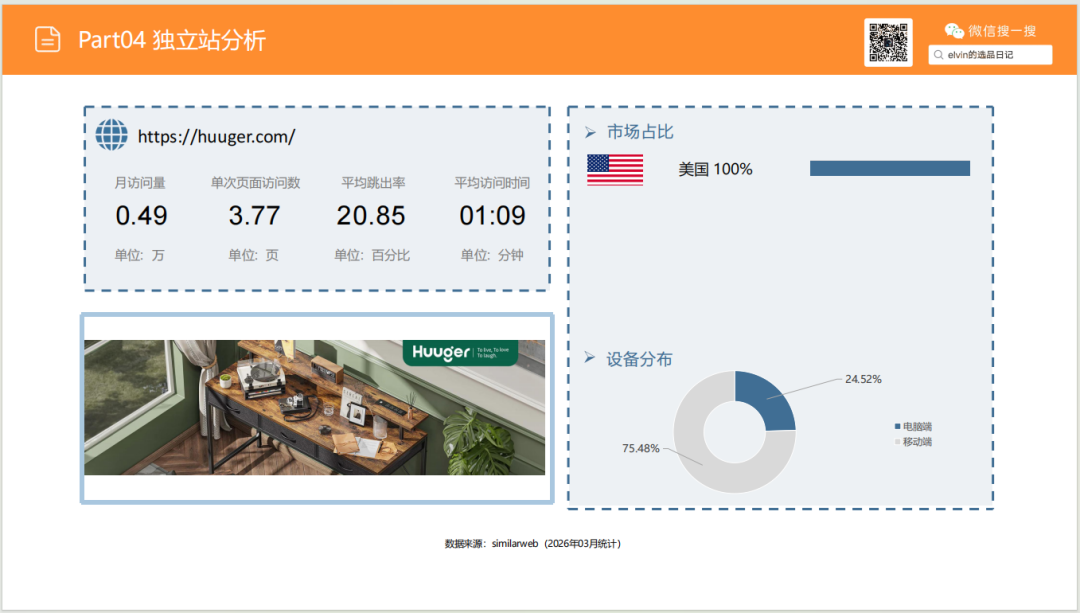Click the magnifier icon in the search box
Viewport: 1080px width, 613px height.
(936, 55)
